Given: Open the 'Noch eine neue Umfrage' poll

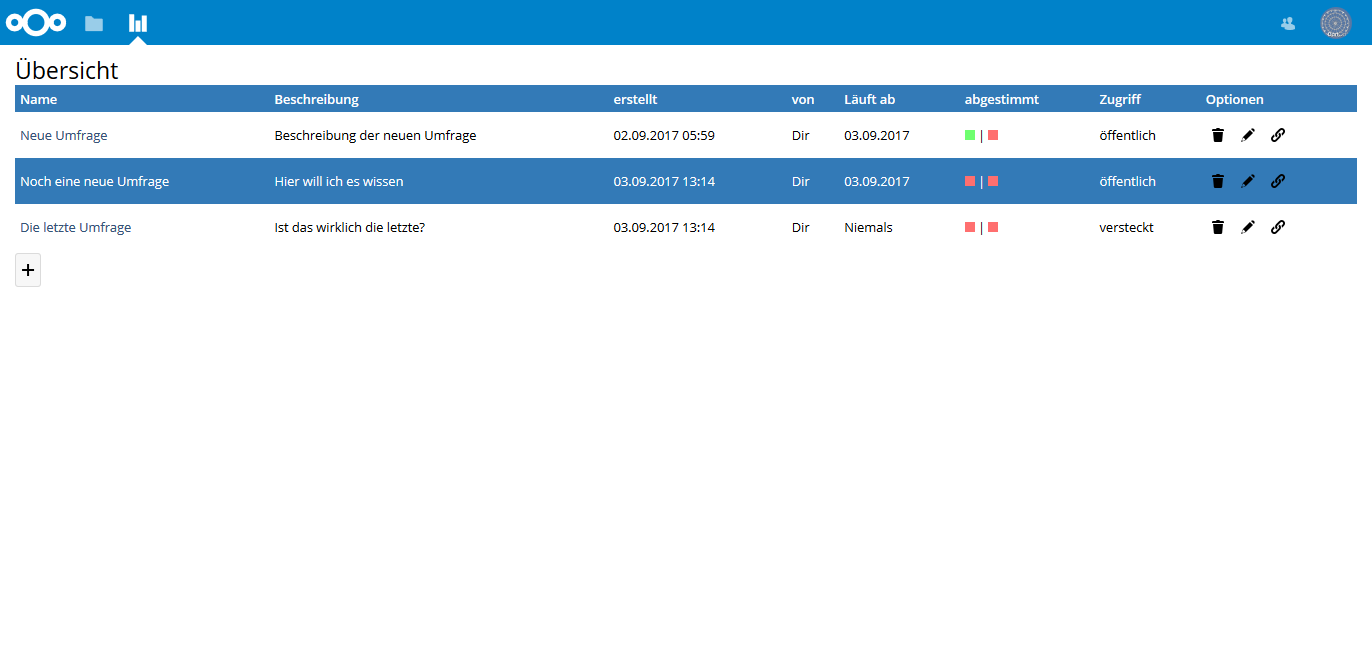Looking at the screenshot, I should click(x=95, y=181).
